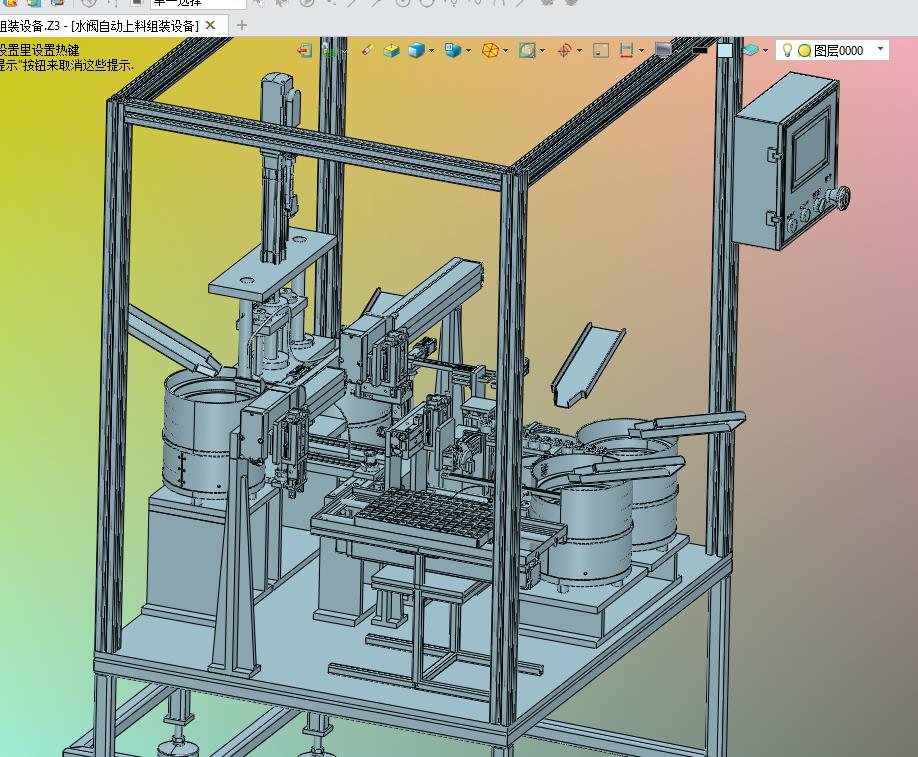Expand dropdown beside orange wireframe sphere
The image size is (918, 757).
pyautogui.click(x=505, y=51)
